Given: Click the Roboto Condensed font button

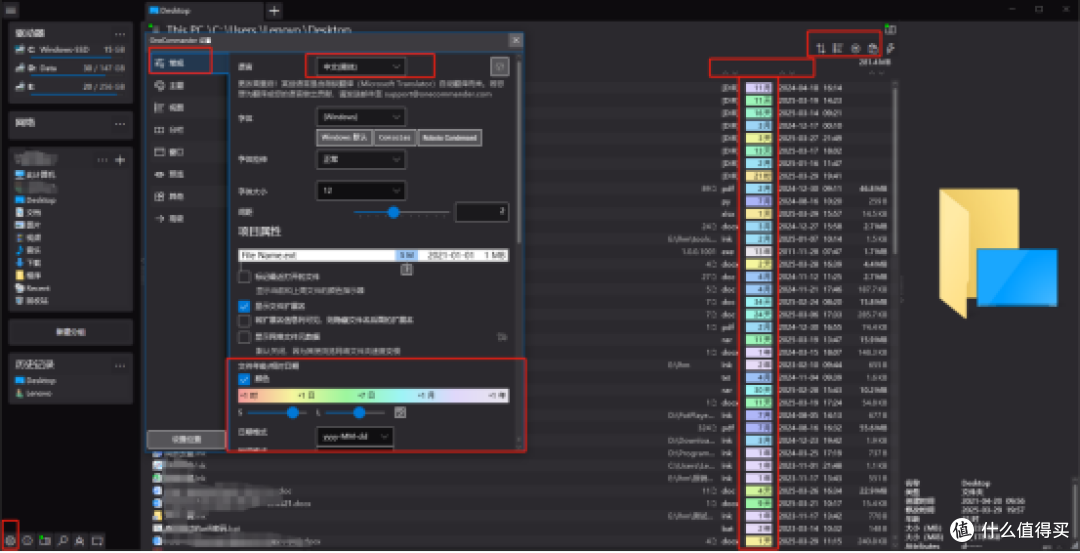Looking at the screenshot, I should pyautogui.click(x=450, y=138).
